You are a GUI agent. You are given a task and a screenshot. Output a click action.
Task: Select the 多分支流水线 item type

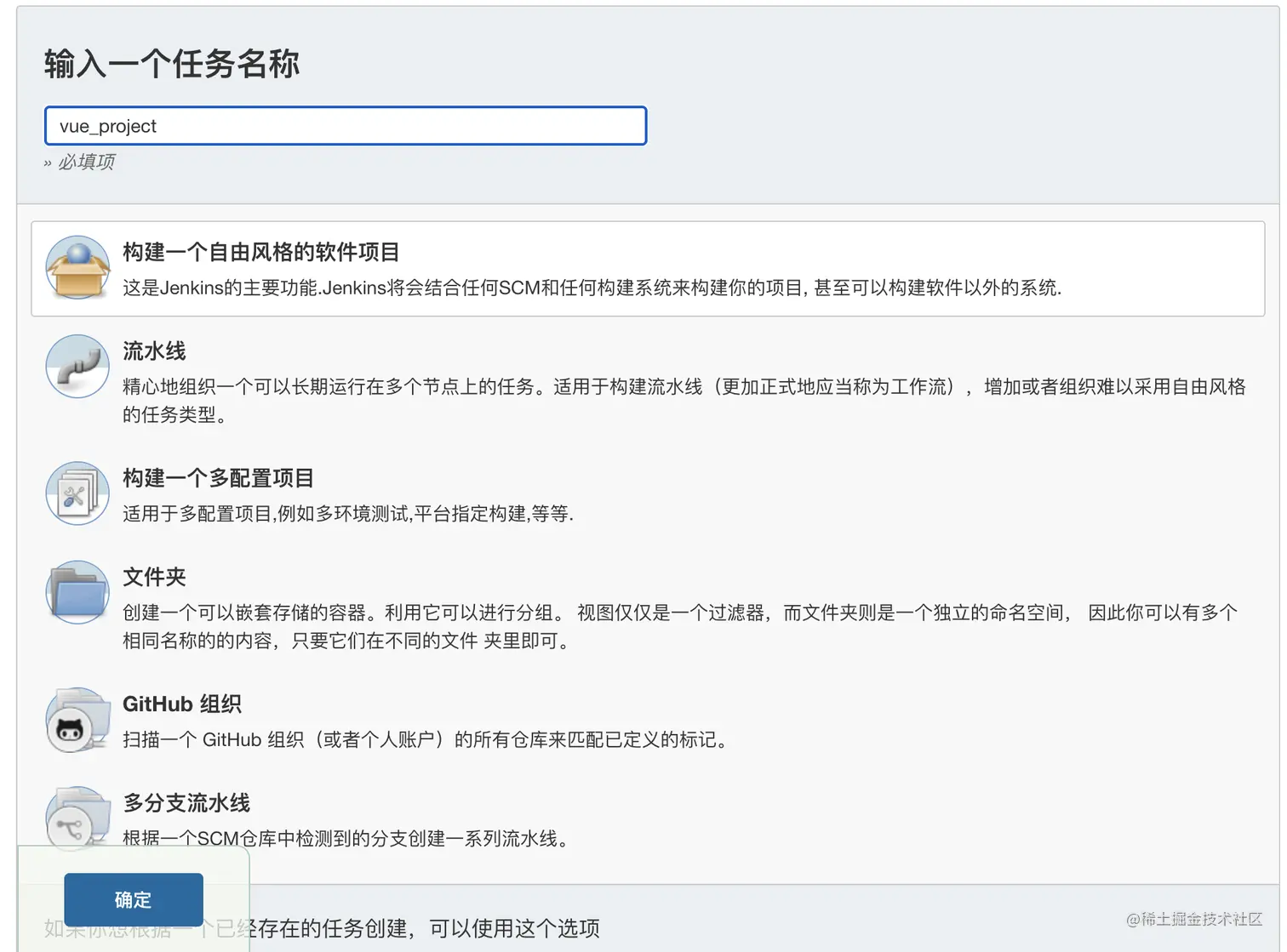coord(187,802)
